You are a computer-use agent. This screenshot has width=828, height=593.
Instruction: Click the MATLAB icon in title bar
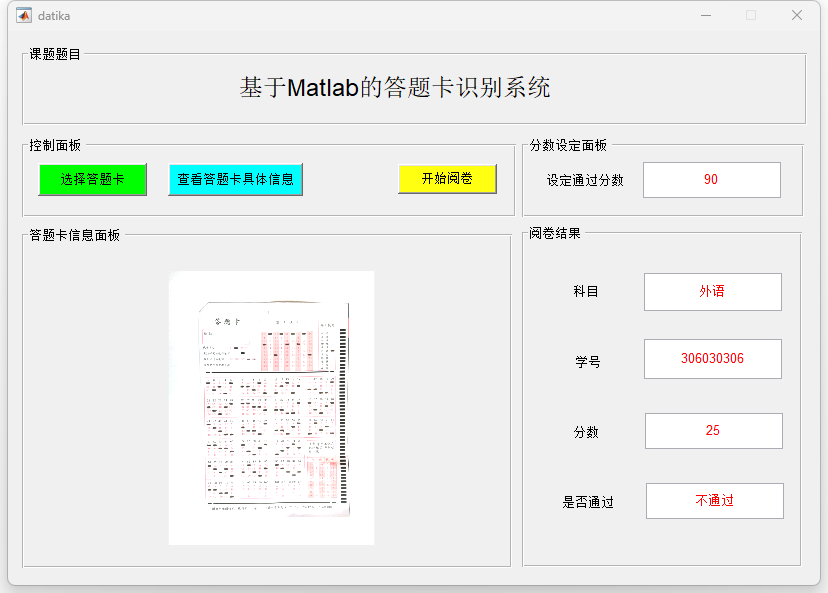click(x=24, y=15)
